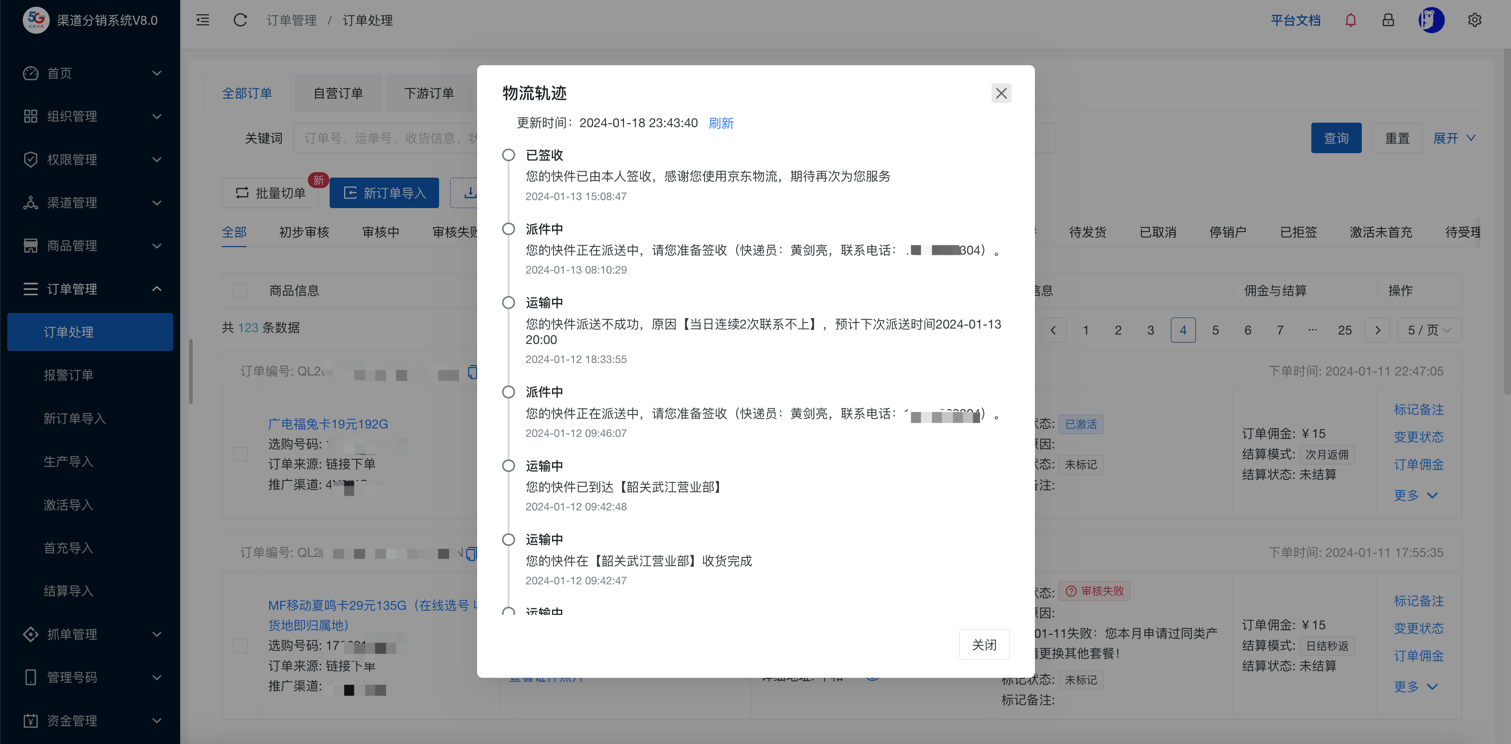Screen dimensions: 1511x744
Task: Click the sidebar collapse menu icon
Action: click(x=203, y=20)
